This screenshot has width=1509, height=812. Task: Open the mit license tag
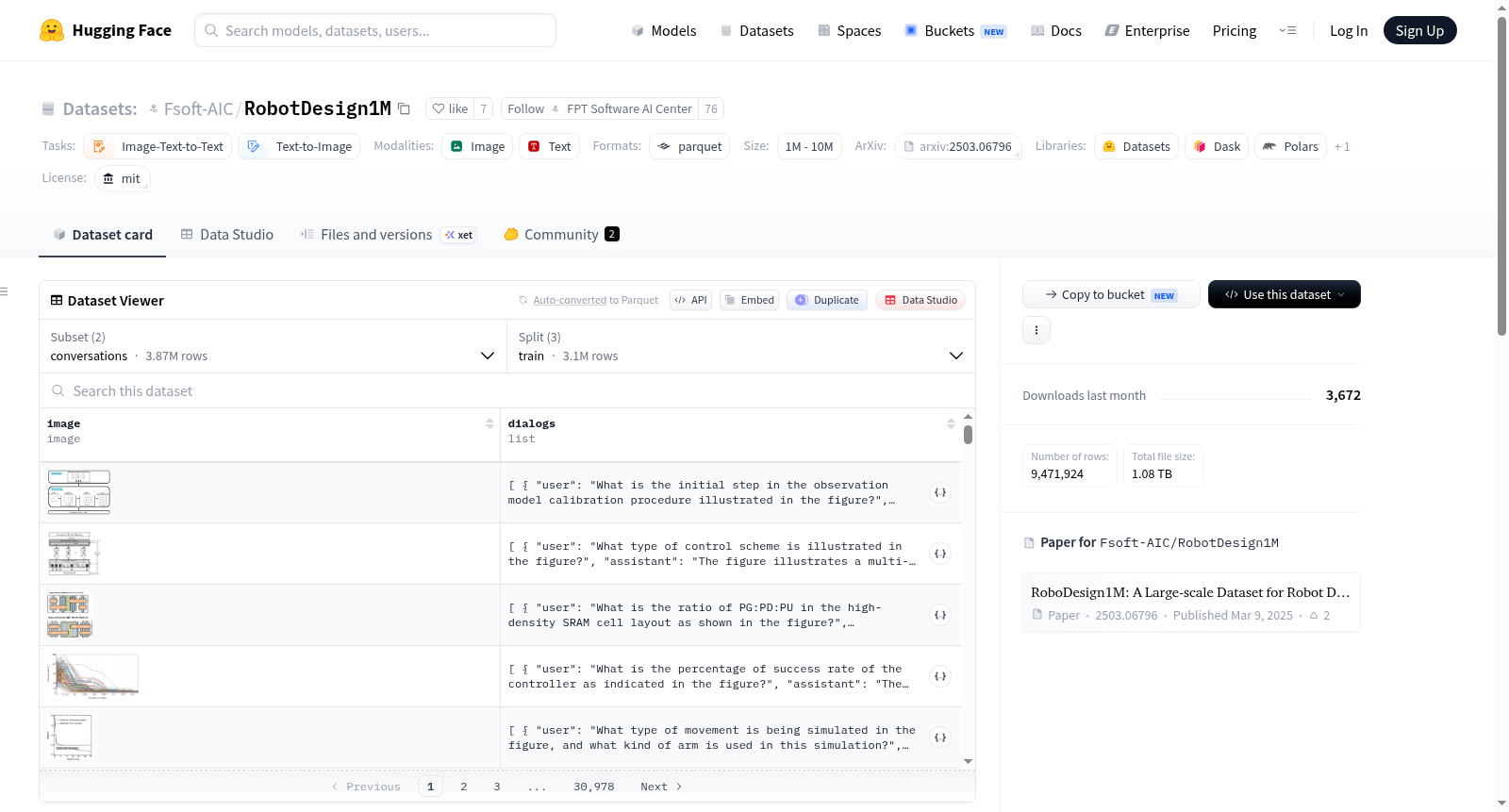coord(123,178)
